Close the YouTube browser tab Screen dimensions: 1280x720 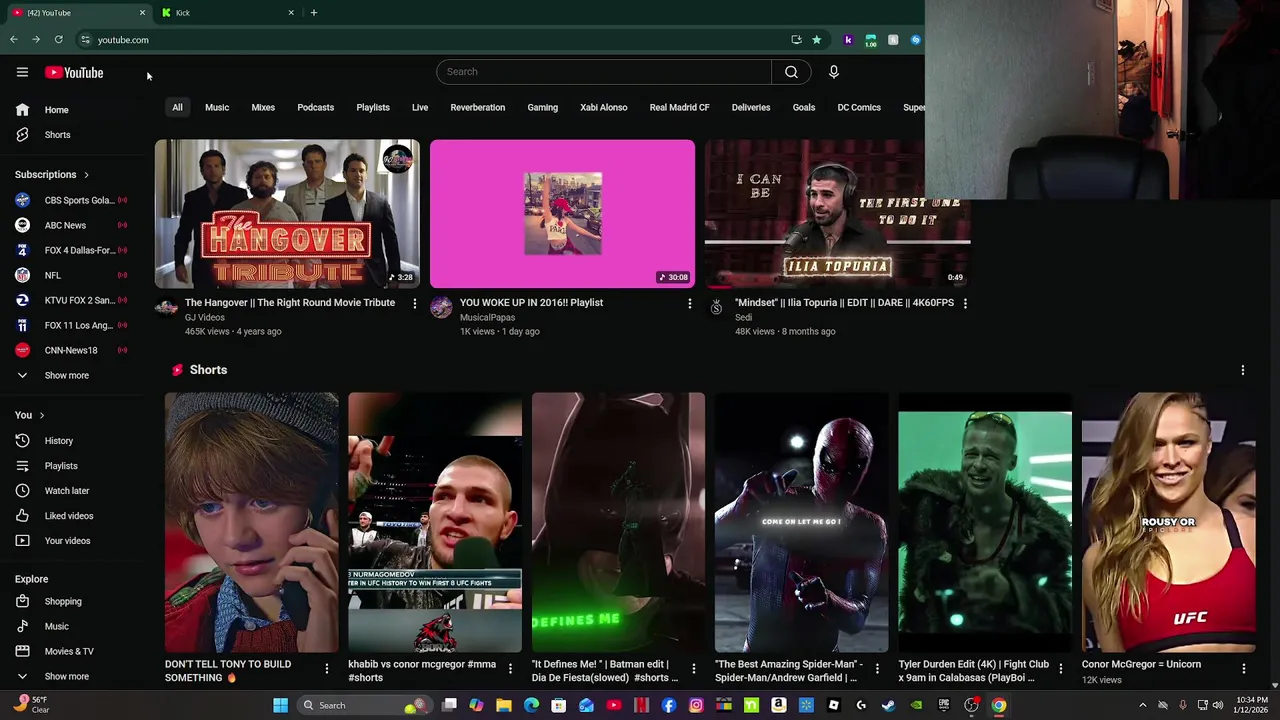(142, 13)
